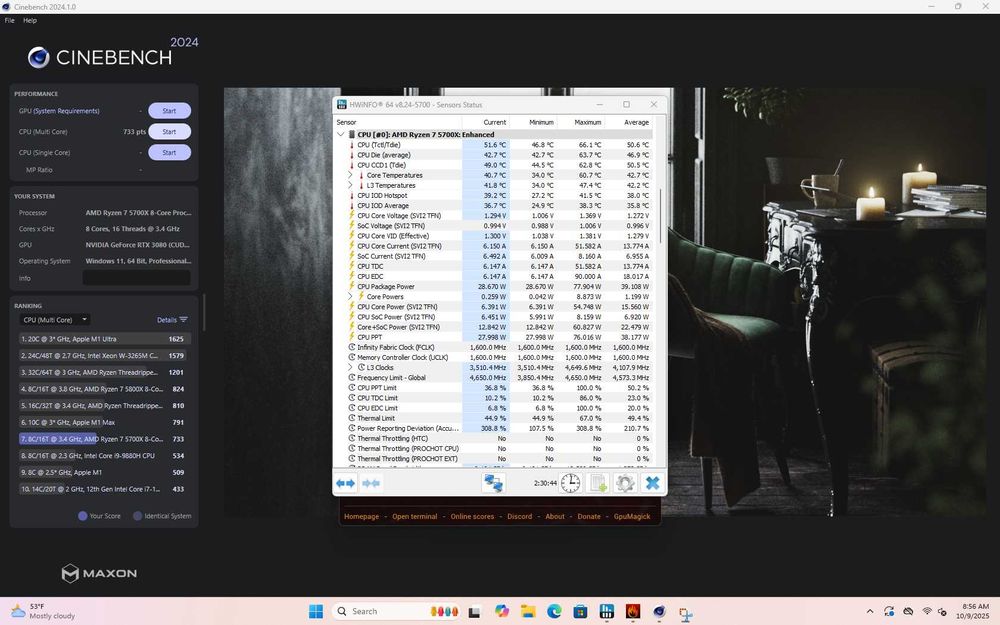Click the Details filter lines icon

[184, 320]
